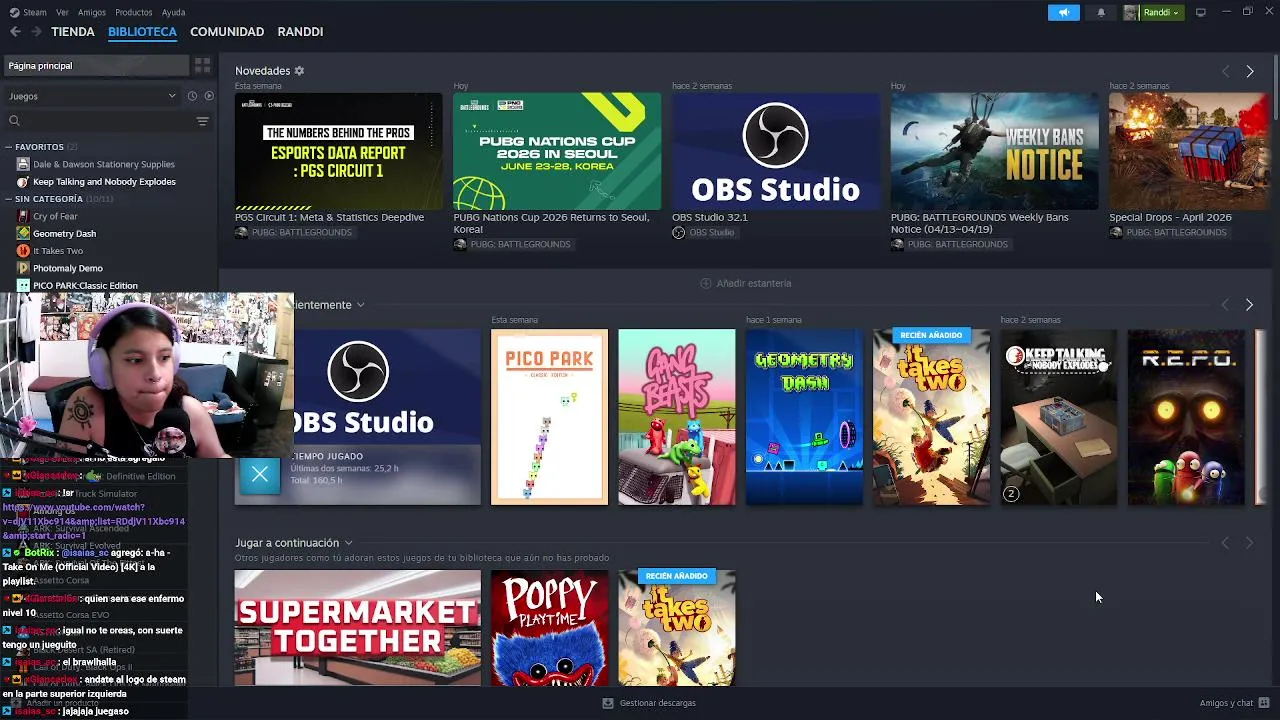Open the Amigos menu
Screen dimensions: 1280x720
(x=92, y=12)
